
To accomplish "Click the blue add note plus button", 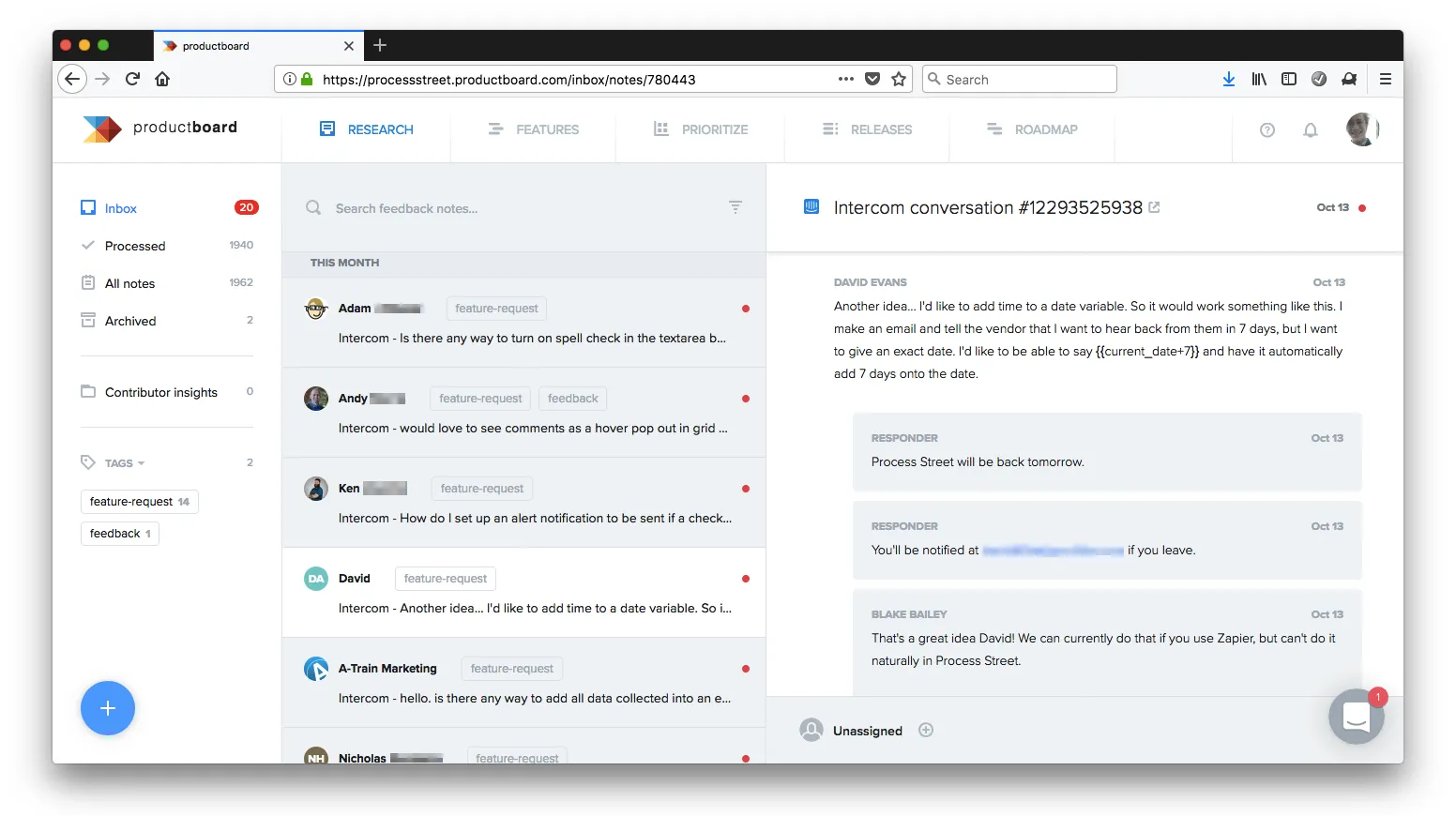I will pos(108,708).
